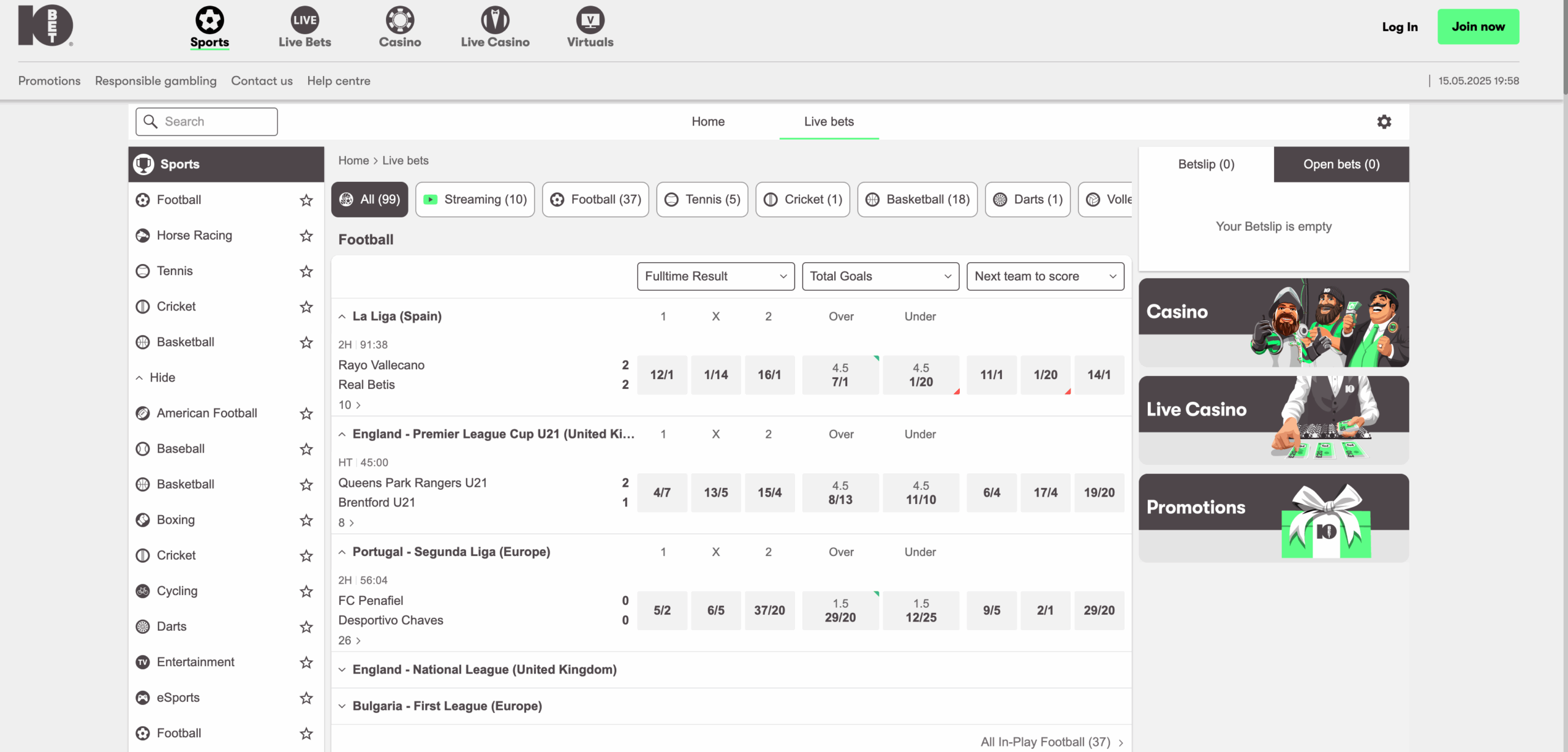This screenshot has width=1568, height=752.
Task: Click the Baseball sidebar icon
Action: [x=143, y=448]
